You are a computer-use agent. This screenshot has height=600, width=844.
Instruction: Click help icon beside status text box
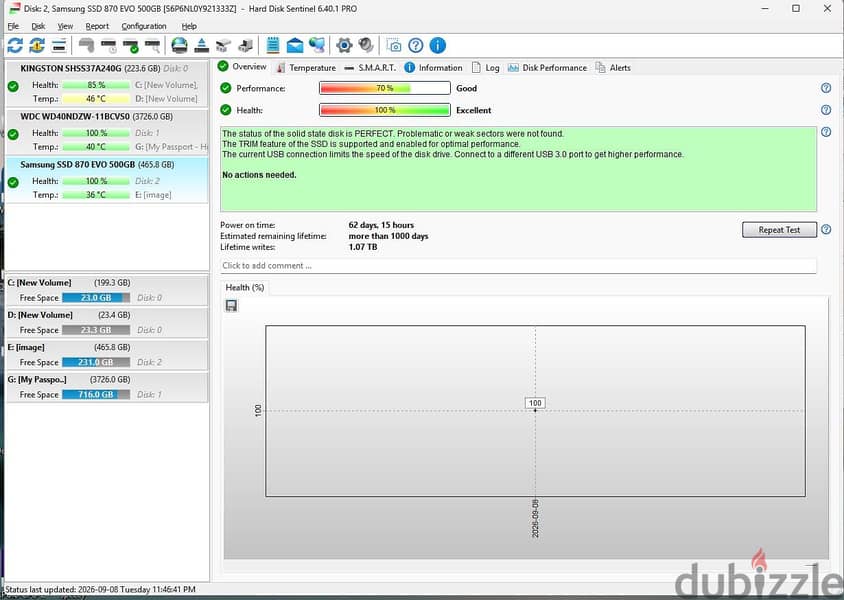coord(826,132)
